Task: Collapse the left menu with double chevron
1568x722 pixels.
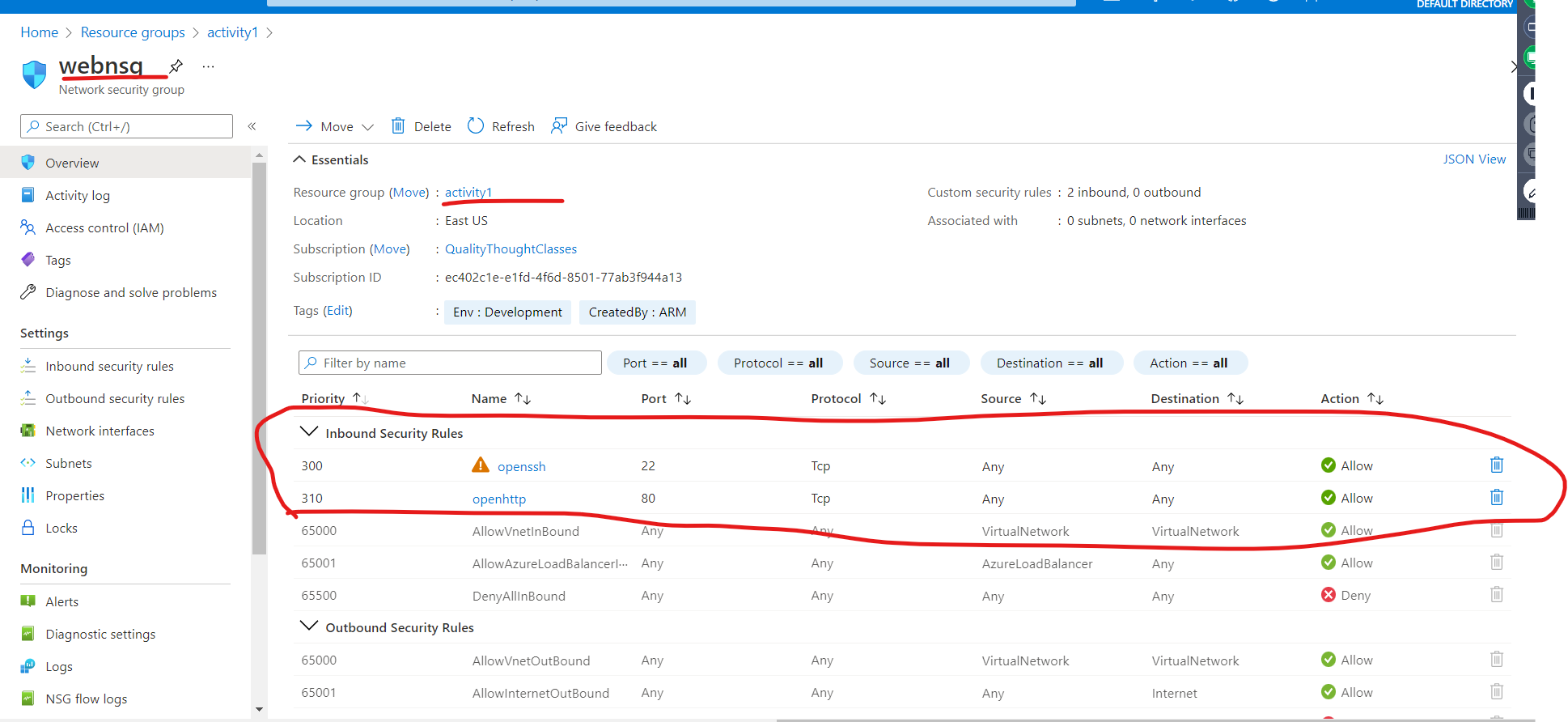Action: pyautogui.click(x=252, y=126)
